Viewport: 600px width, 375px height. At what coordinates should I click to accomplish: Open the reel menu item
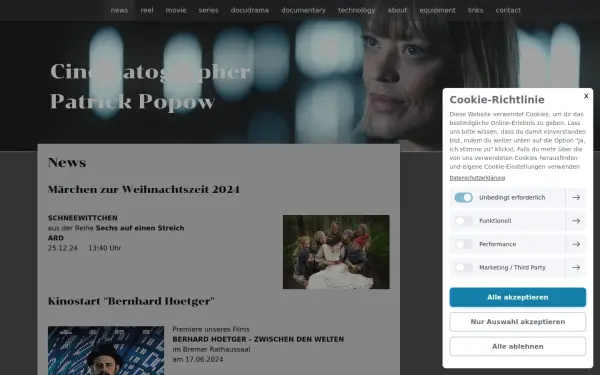147,10
